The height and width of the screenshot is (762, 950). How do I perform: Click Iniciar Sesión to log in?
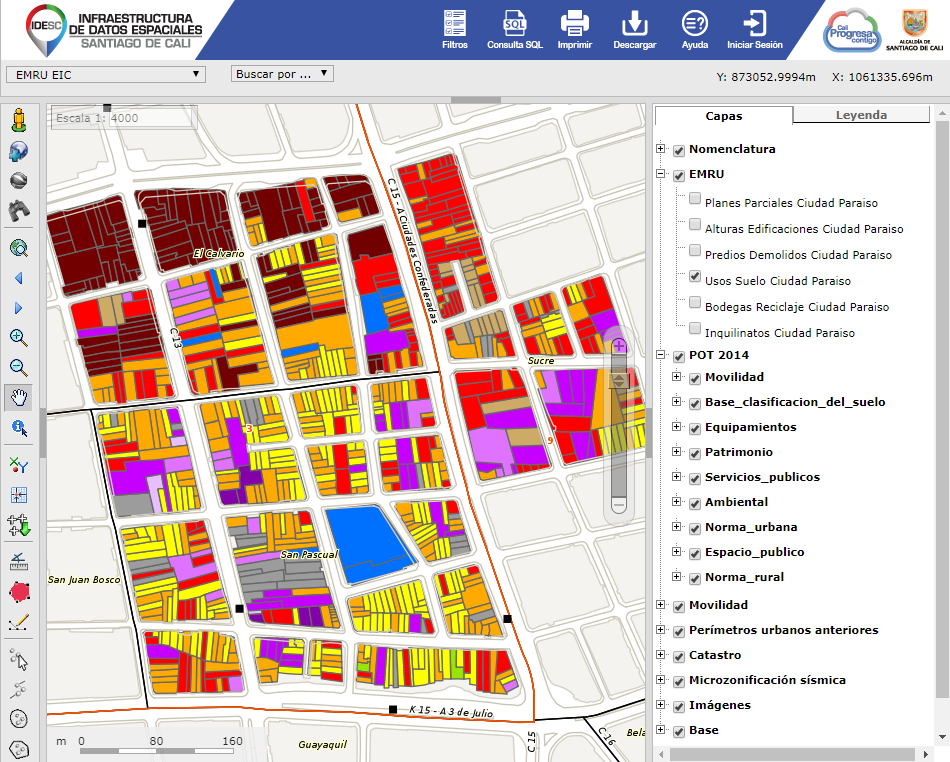754,29
